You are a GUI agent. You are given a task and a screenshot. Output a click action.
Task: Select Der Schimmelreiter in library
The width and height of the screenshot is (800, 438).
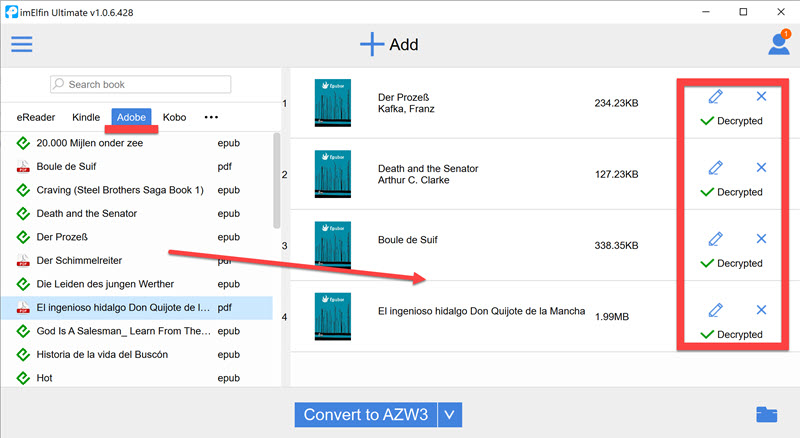click(x=136, y=260)
